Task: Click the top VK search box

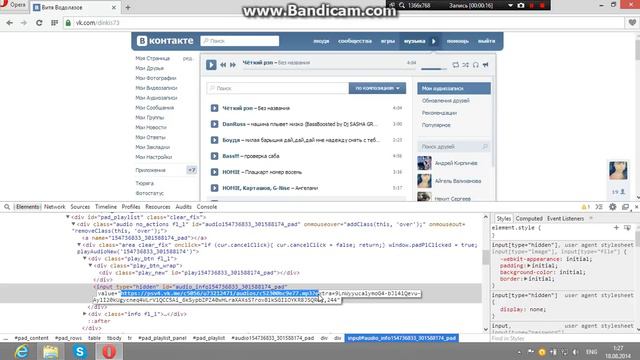Action: click(240, 41)
